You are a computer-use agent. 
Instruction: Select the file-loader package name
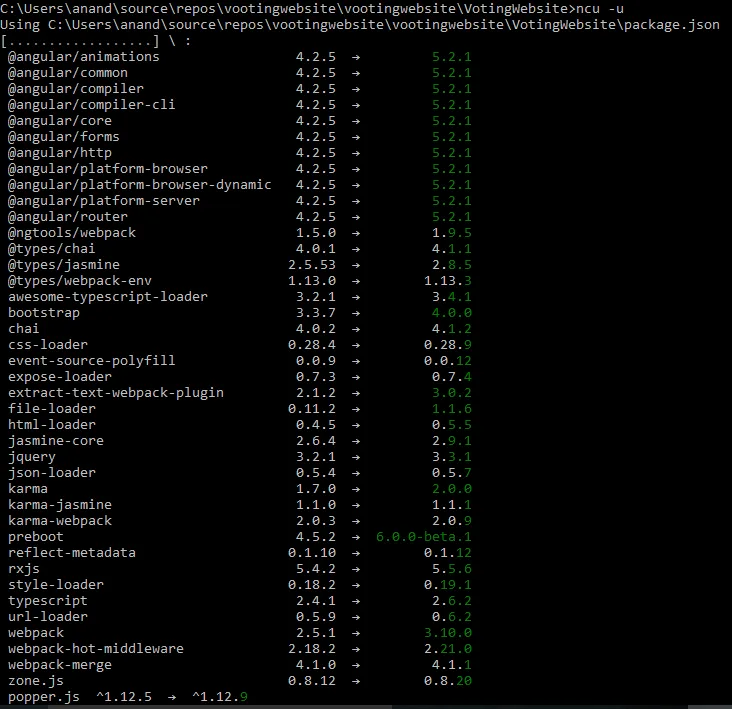52,408
